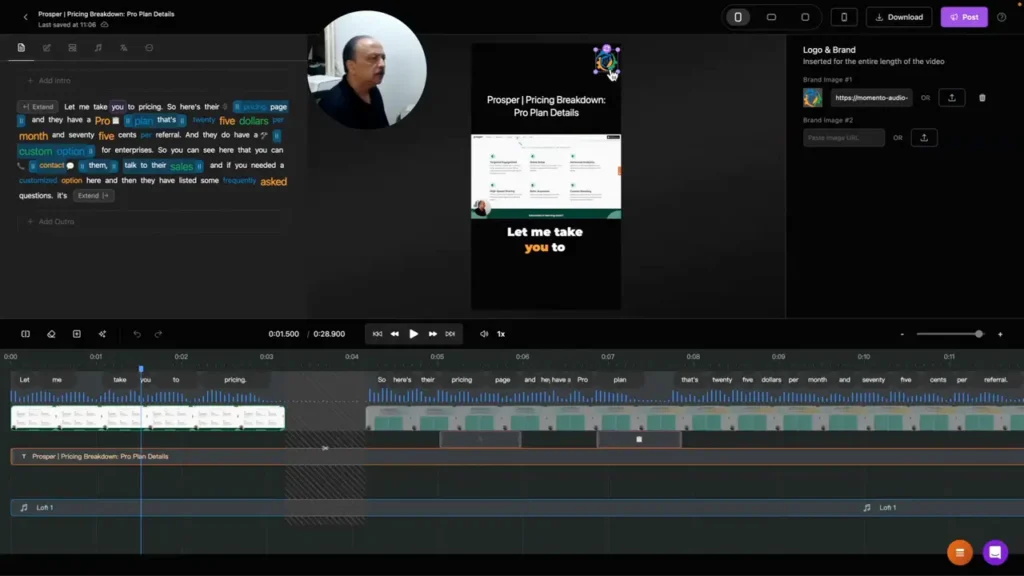Screen dimensions: 1024x576
Task: Upload file for Brand Image #1
Action: pyautogui.click(x=952, y=98)
